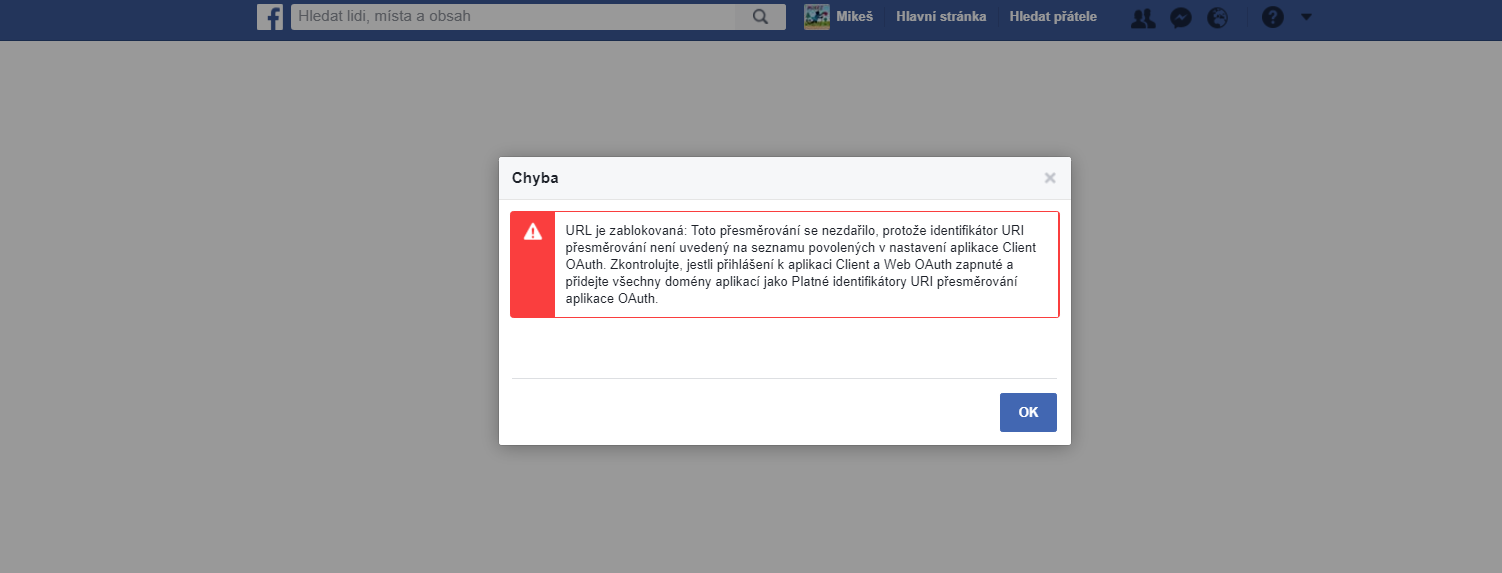Click the OK button in Chyba dialog
This screenshot has height=573, width=1502.
pos(1028,412)
